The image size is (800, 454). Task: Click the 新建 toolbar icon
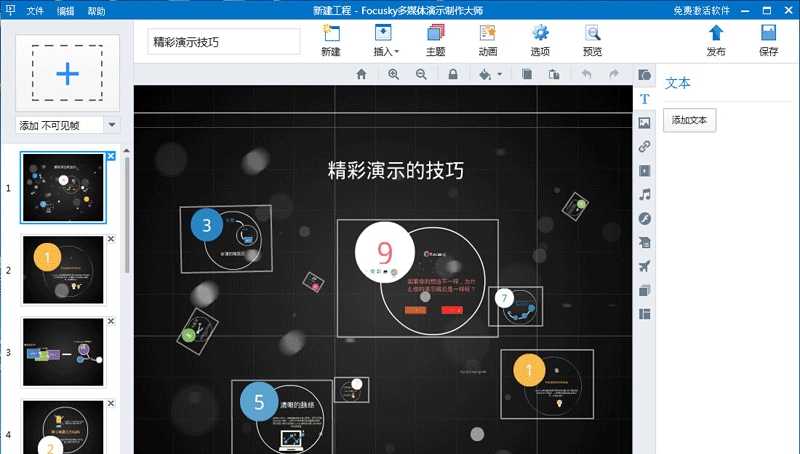(x=331, y=40)
